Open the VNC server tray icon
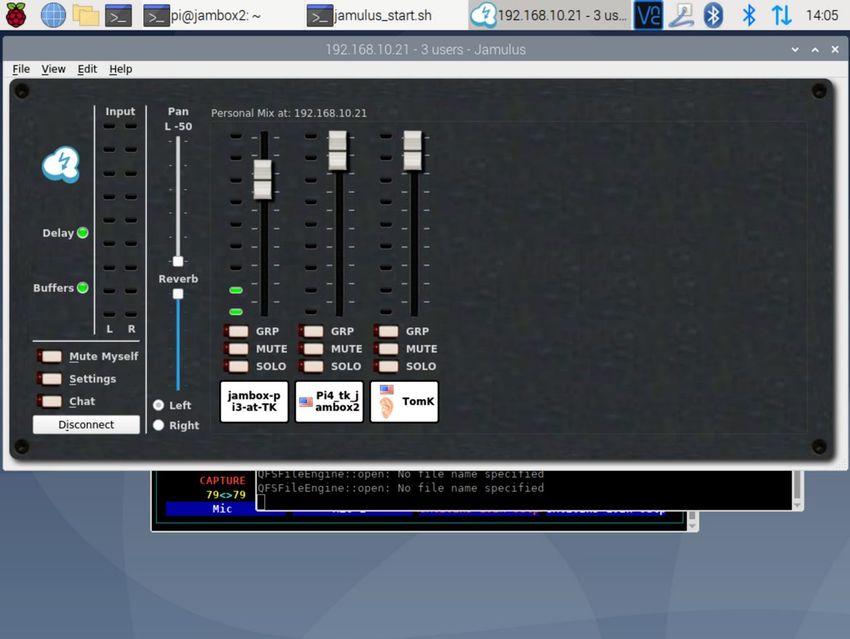Screen dimensions: 850x639 pyautogui.click(x=648, y=15)
